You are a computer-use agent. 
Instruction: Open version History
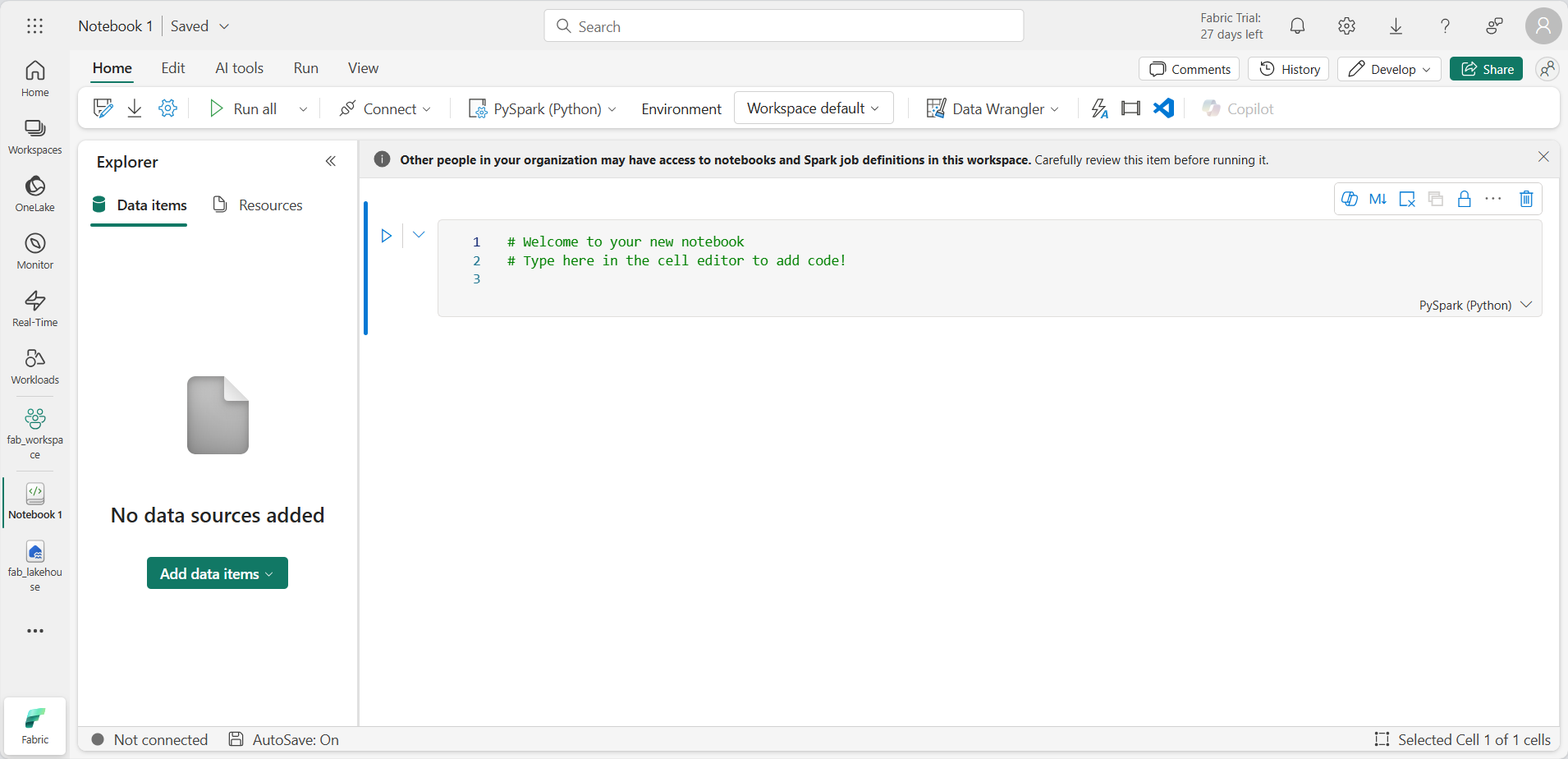[x=1289, y=69]
